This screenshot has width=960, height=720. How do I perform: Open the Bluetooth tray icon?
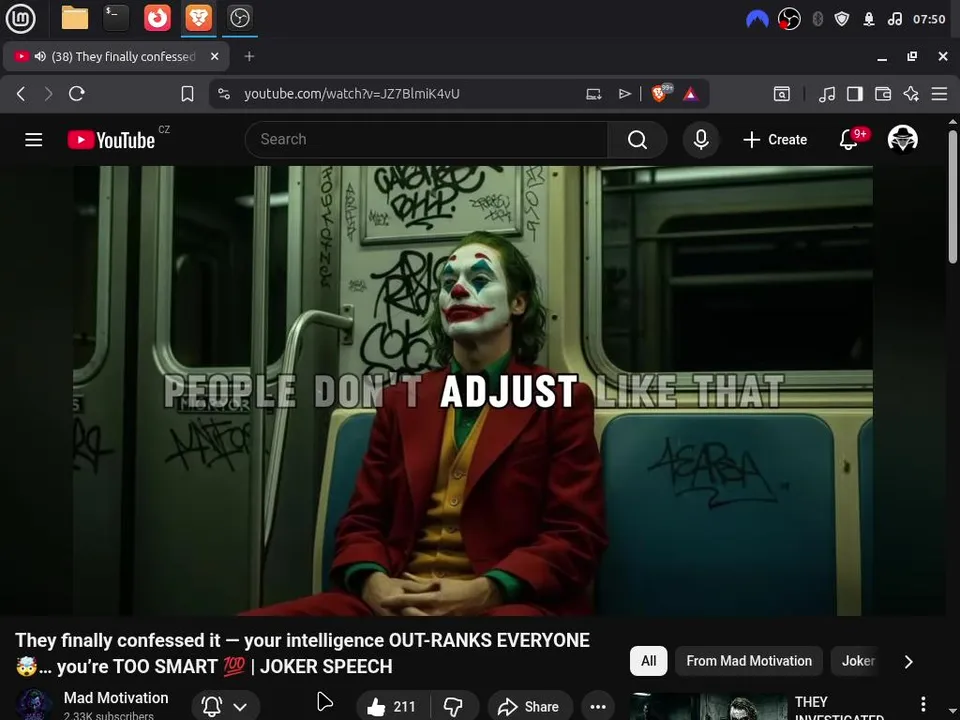pyautogui.click(x=817, y=19)
